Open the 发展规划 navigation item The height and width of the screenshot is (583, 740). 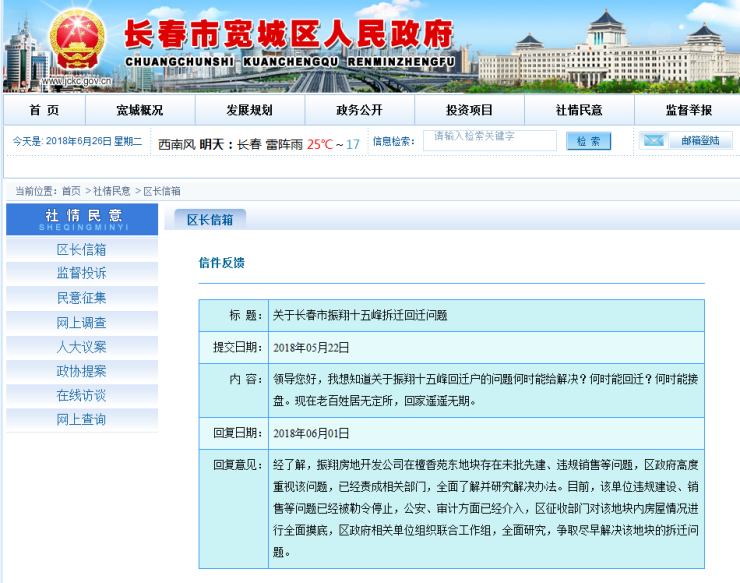[x=249, y=110]
